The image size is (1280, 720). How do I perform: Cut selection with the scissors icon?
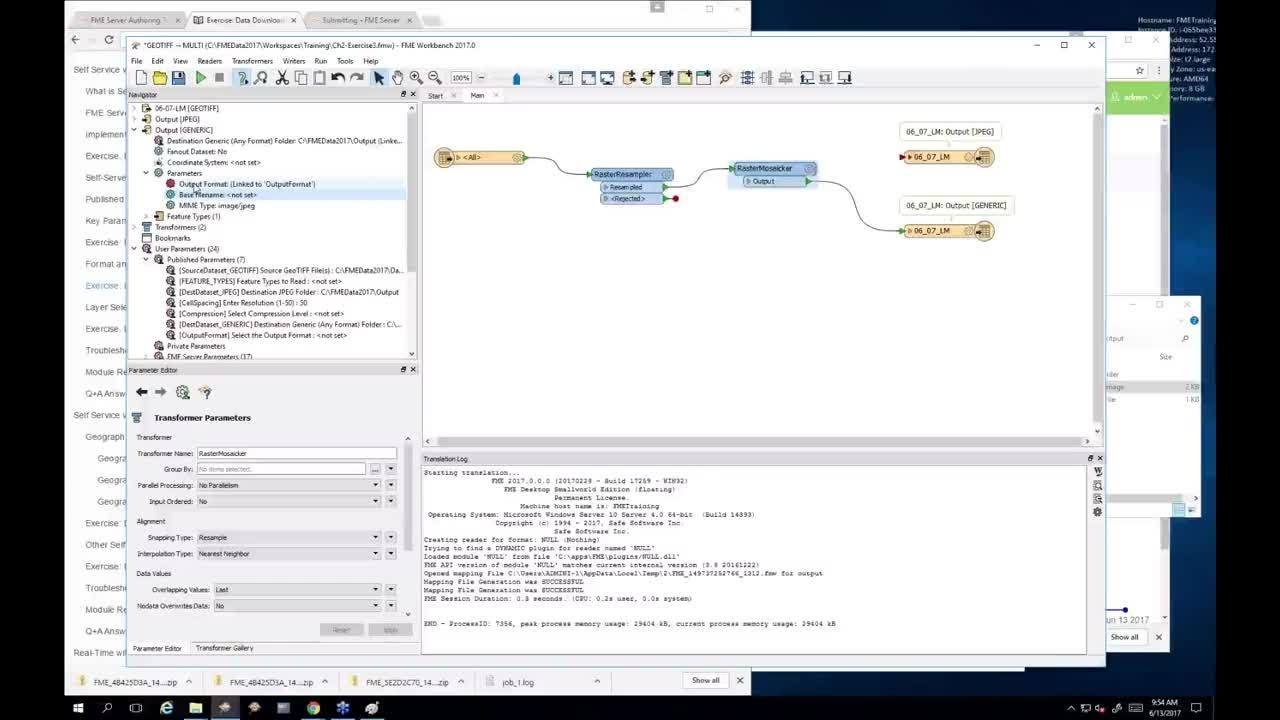282,78
